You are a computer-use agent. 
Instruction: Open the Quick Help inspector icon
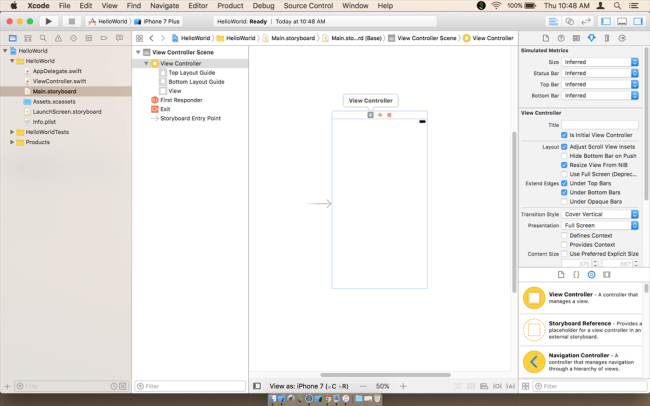(x=561, y=38)
